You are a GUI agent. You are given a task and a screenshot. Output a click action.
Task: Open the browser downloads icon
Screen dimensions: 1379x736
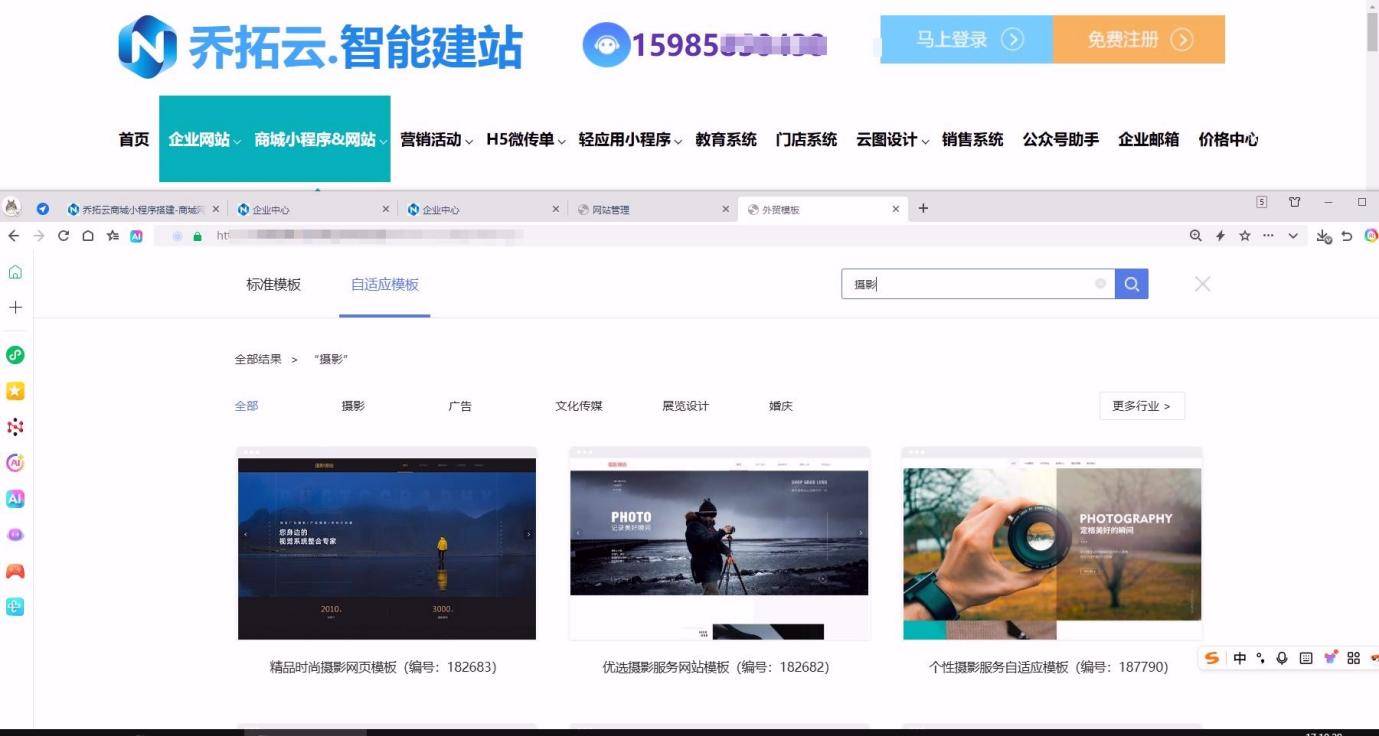1324,236
